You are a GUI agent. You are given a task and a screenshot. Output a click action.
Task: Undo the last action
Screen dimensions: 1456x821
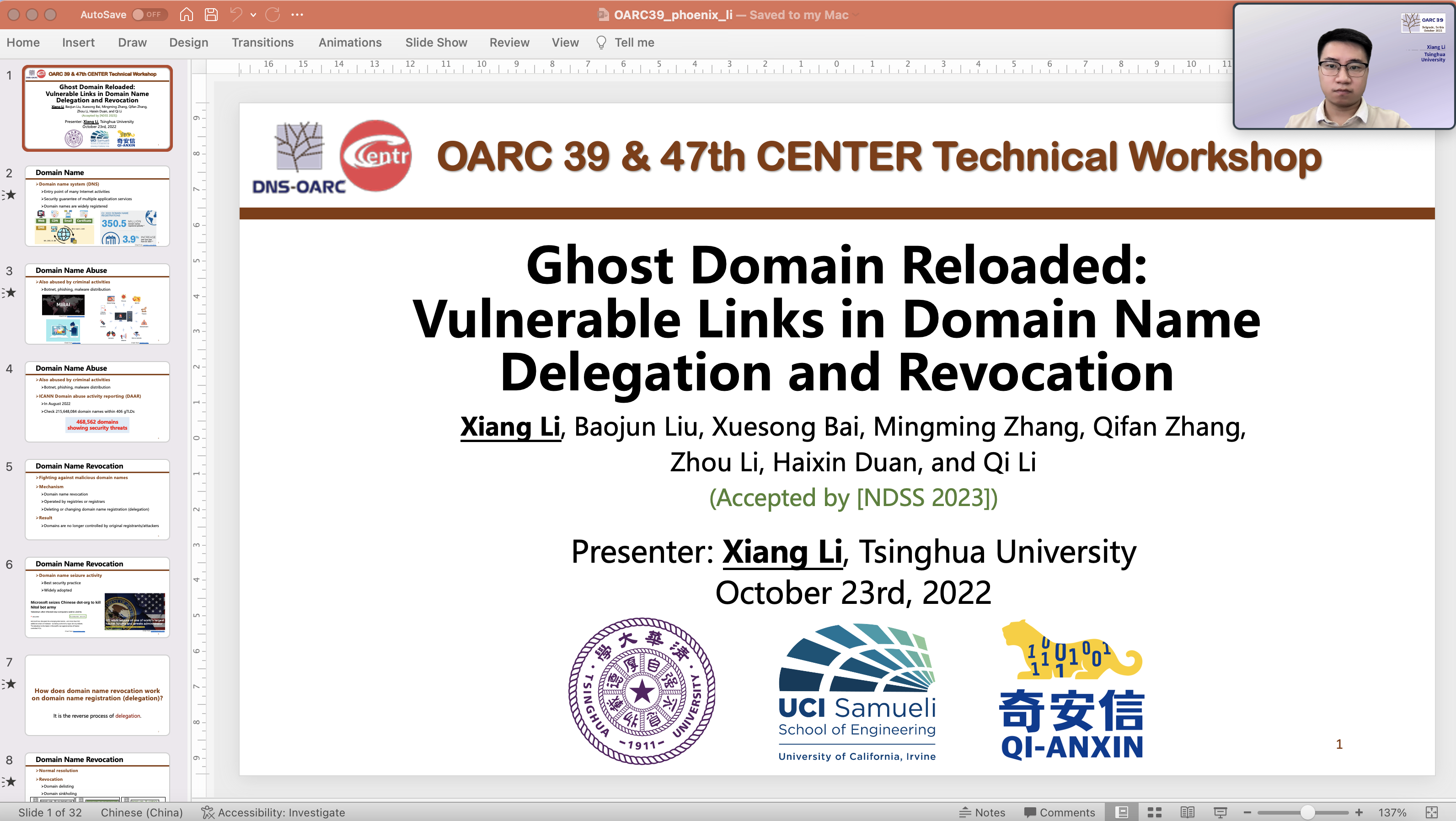(236, 15)
